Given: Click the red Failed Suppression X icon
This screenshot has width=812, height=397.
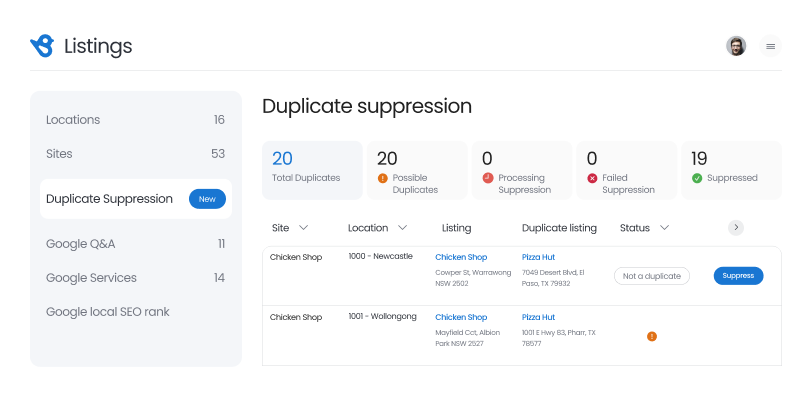Looking at the screenshot, I should [592, 178].
